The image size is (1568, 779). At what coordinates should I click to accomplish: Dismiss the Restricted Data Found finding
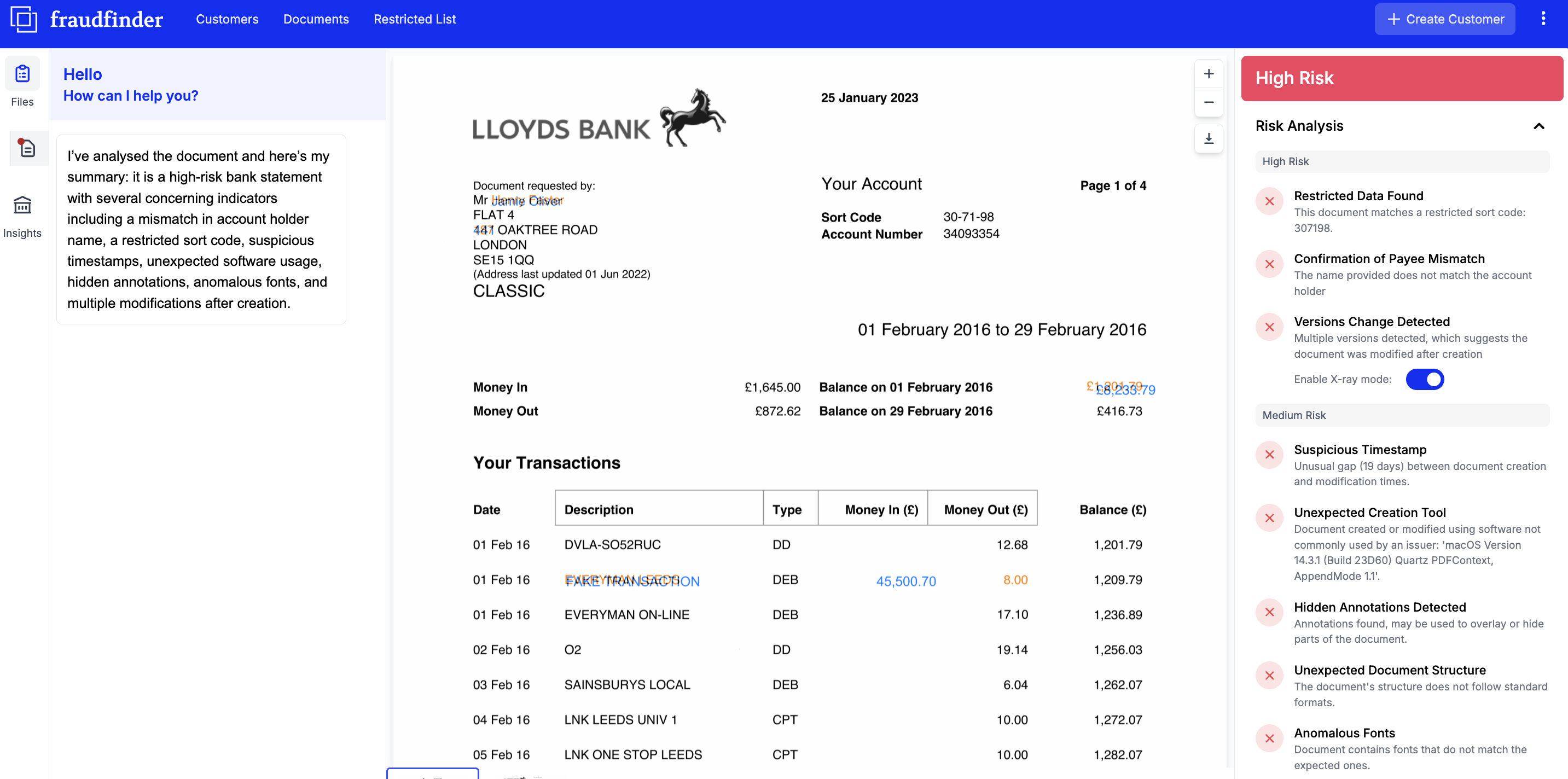[x=1270, y=201]
